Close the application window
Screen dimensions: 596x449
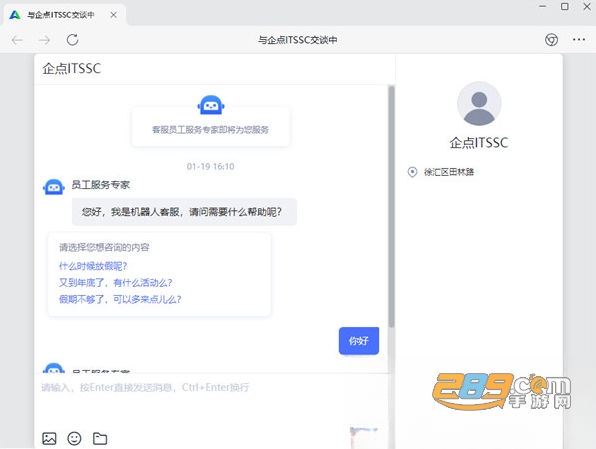[x=587, y=6]
